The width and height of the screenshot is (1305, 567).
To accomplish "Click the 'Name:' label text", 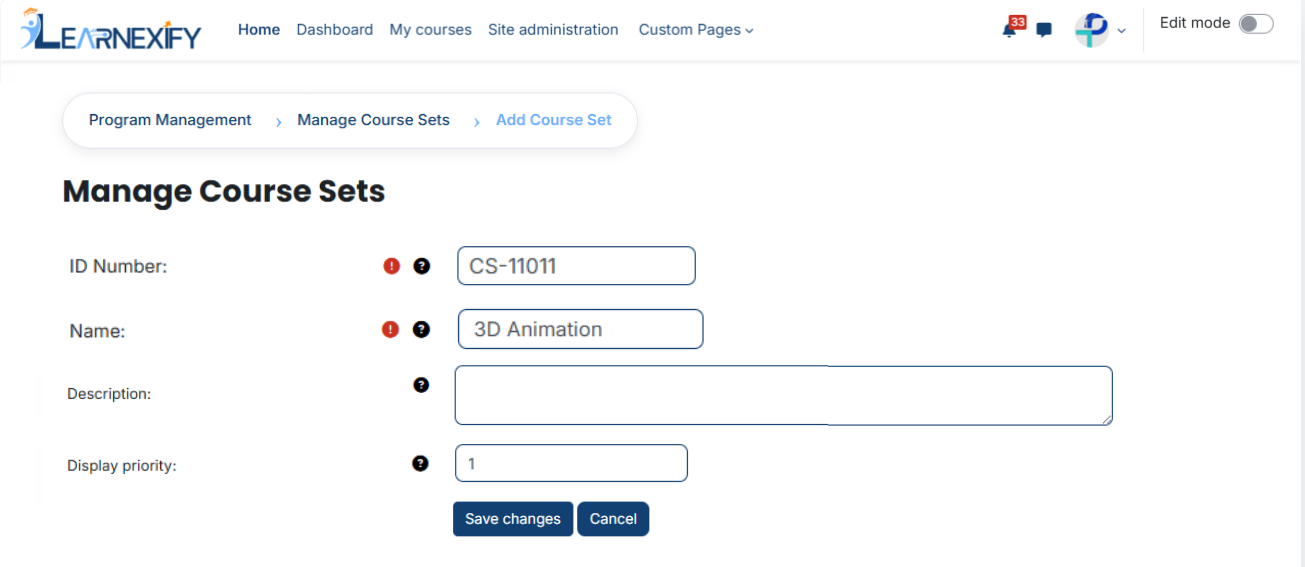I will tap(97, 331).
